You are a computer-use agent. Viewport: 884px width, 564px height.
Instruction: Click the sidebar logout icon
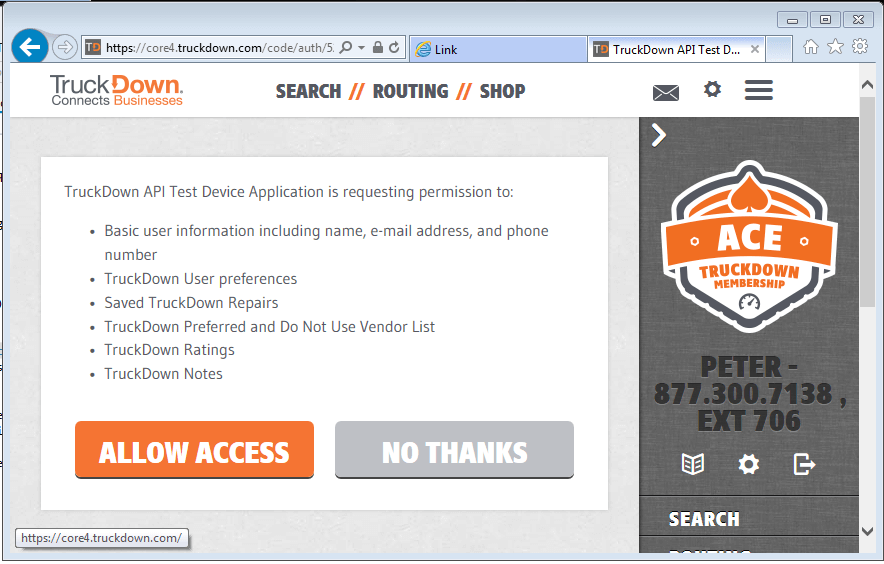(805, 465)
